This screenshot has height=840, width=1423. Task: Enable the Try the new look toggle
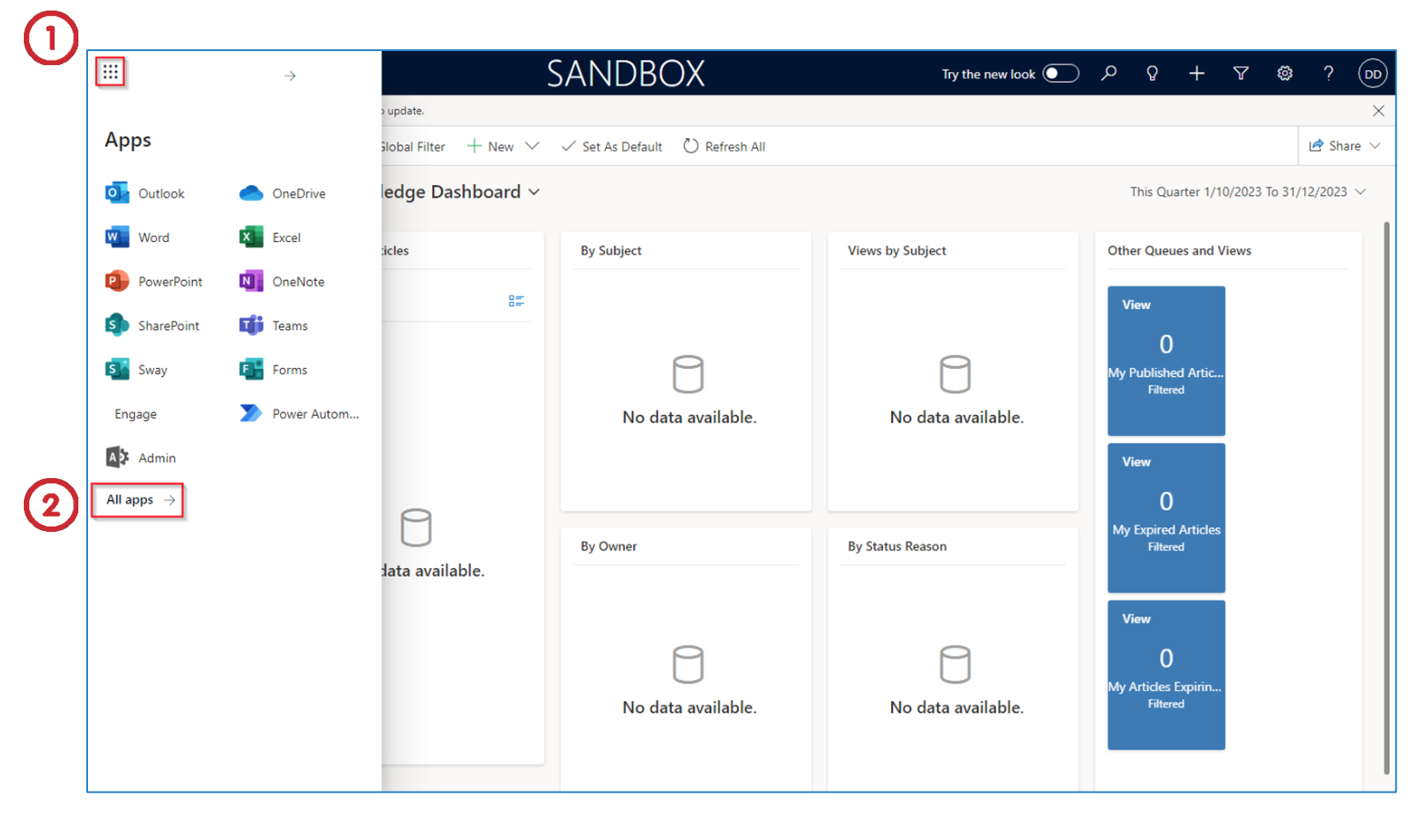click(1060, 73)
